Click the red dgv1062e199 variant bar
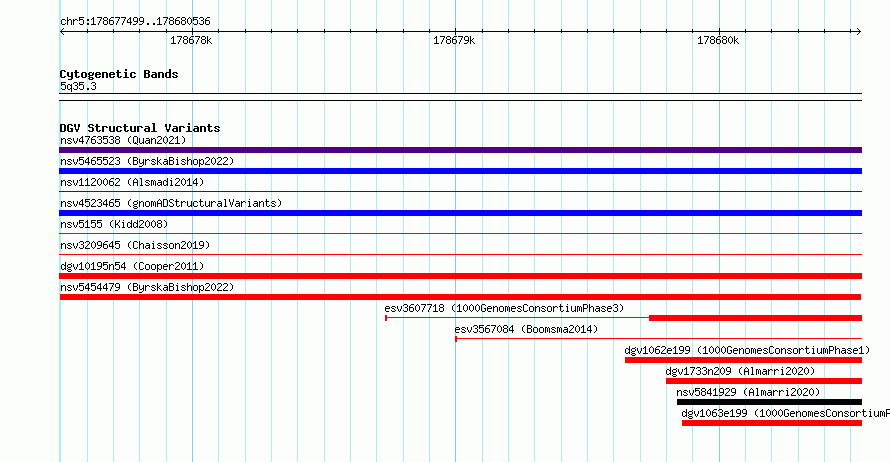890x462 pixels. (x=744, y=360)
